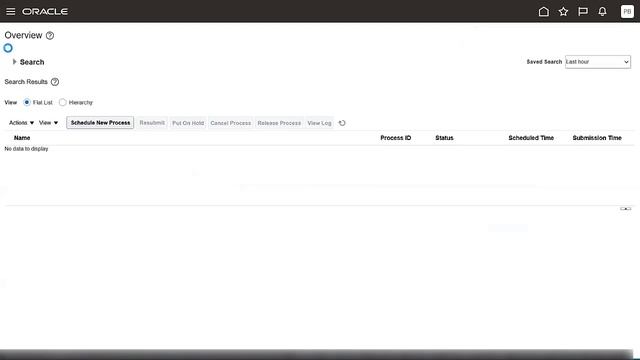Click the Release Process button

[x=279, y=123]
